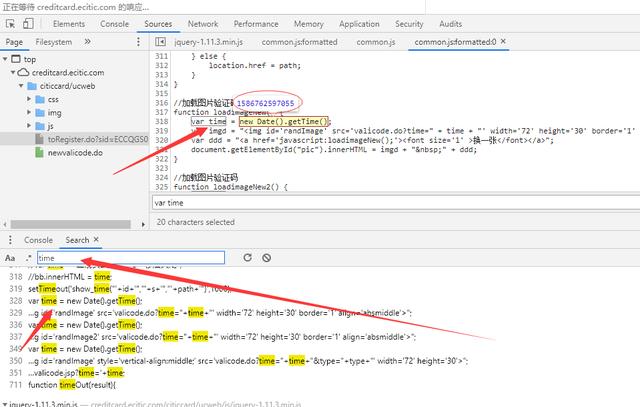640x407 pixels.
Task: Activate the inspect element picker icon
Action: 11,24
